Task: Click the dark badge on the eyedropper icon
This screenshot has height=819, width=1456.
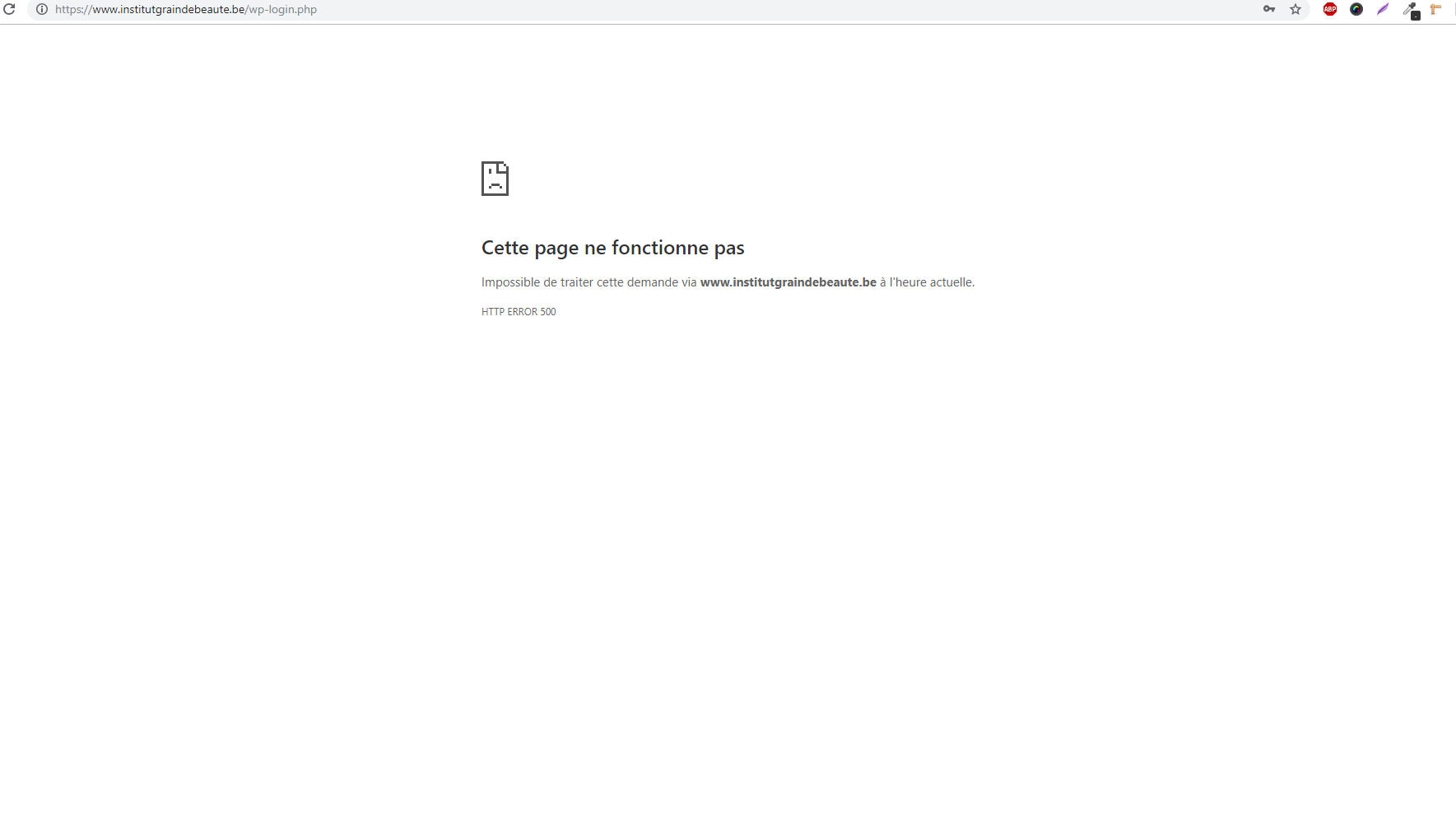Action: coord(1416,16)
